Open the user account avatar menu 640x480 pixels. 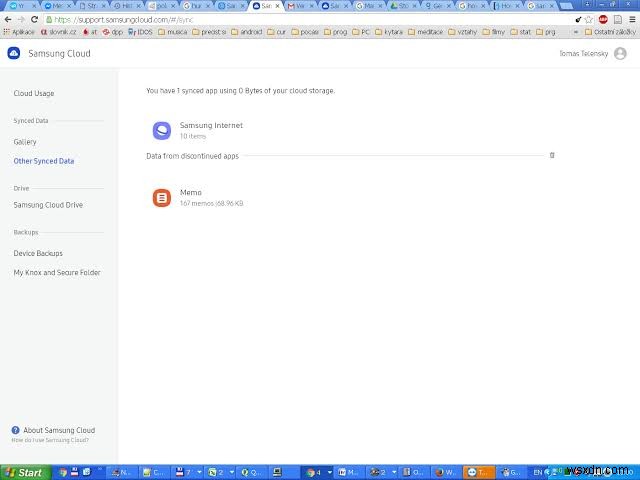pyautogui.click(x=620, y=53)
